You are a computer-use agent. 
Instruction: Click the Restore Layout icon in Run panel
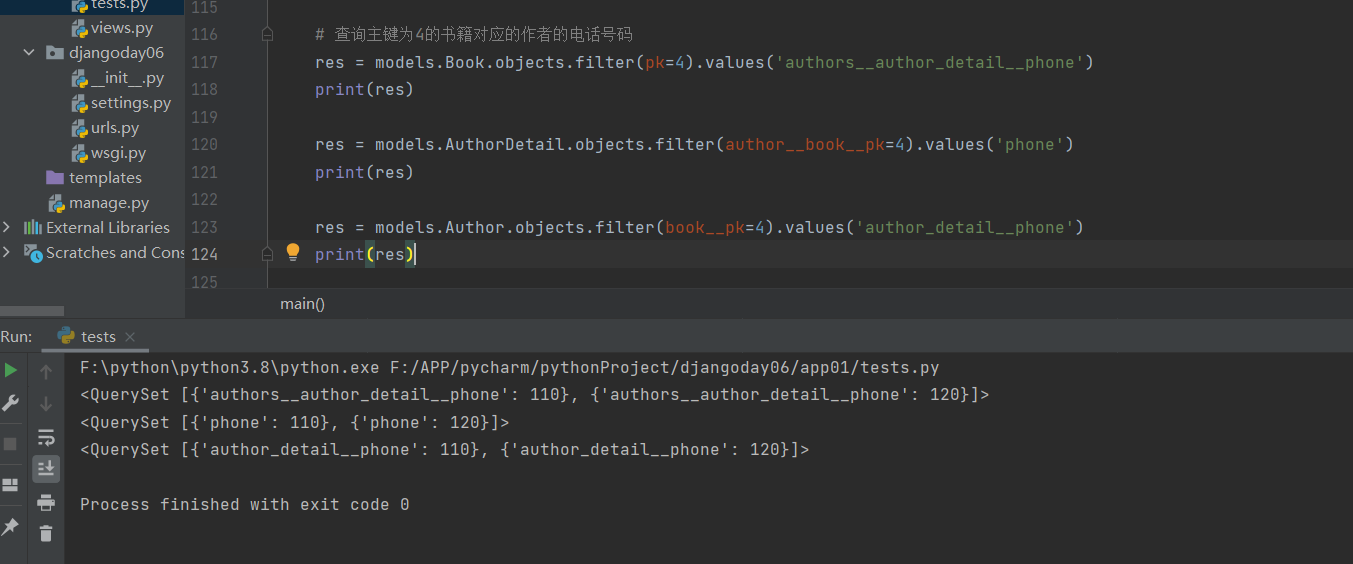[x=11, y=485]
